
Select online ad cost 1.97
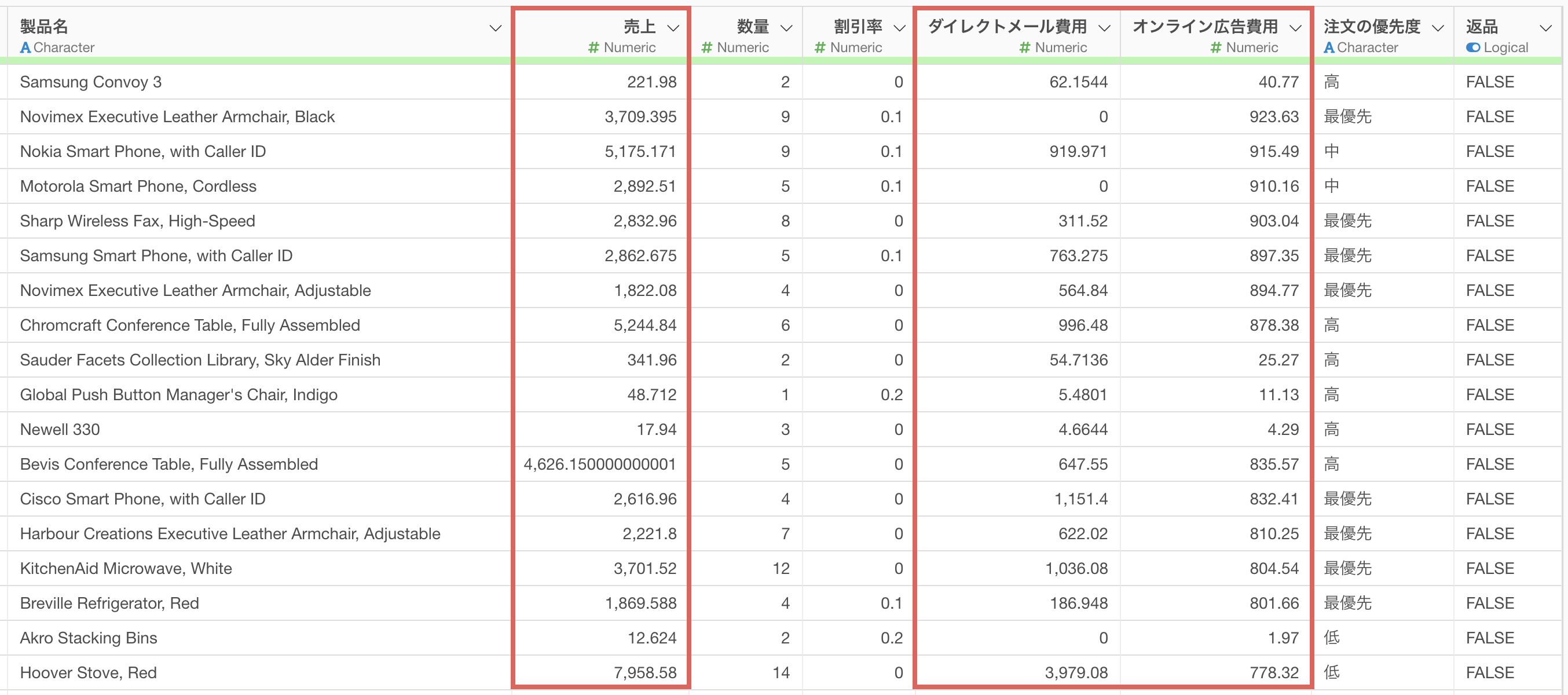[1283, 637]
